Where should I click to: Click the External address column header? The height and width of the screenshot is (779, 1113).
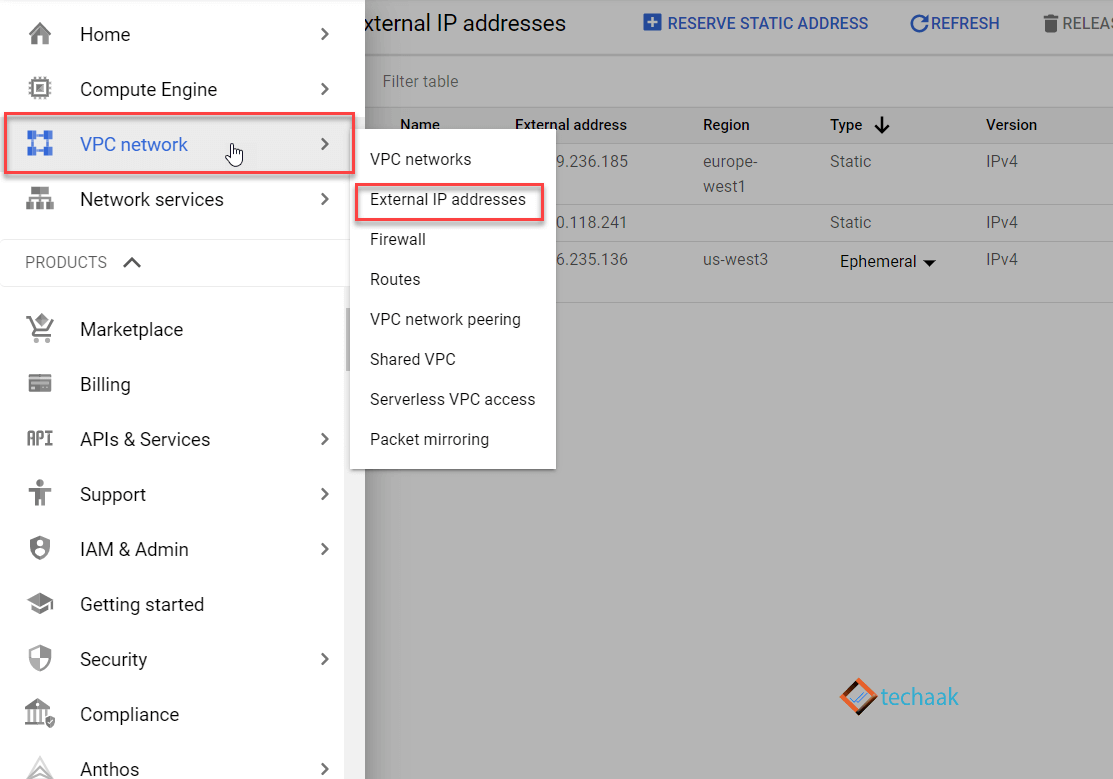tap(571, 125)
